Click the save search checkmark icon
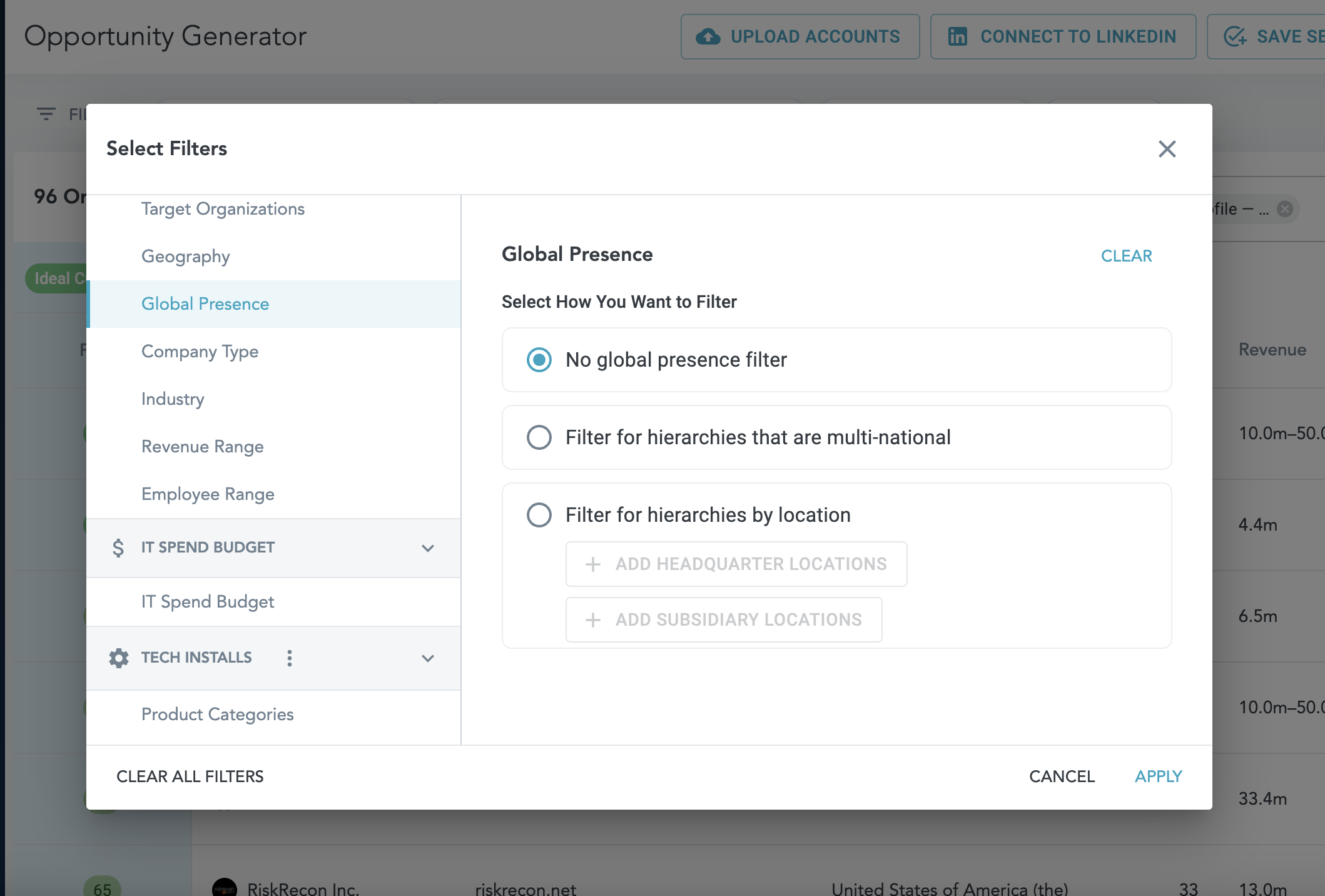The height and width of the screenshot is (896, 1325). click(1235, 36)
